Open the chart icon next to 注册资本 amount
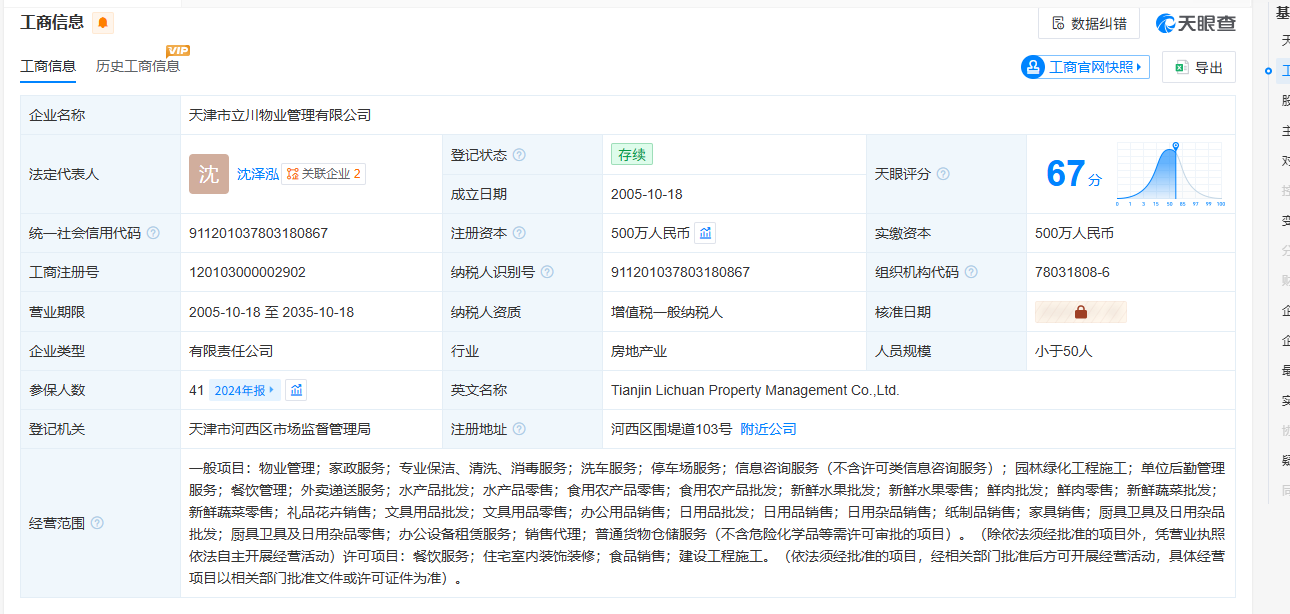This screenshot has width=1290, height=614. [x=705, y=233]
